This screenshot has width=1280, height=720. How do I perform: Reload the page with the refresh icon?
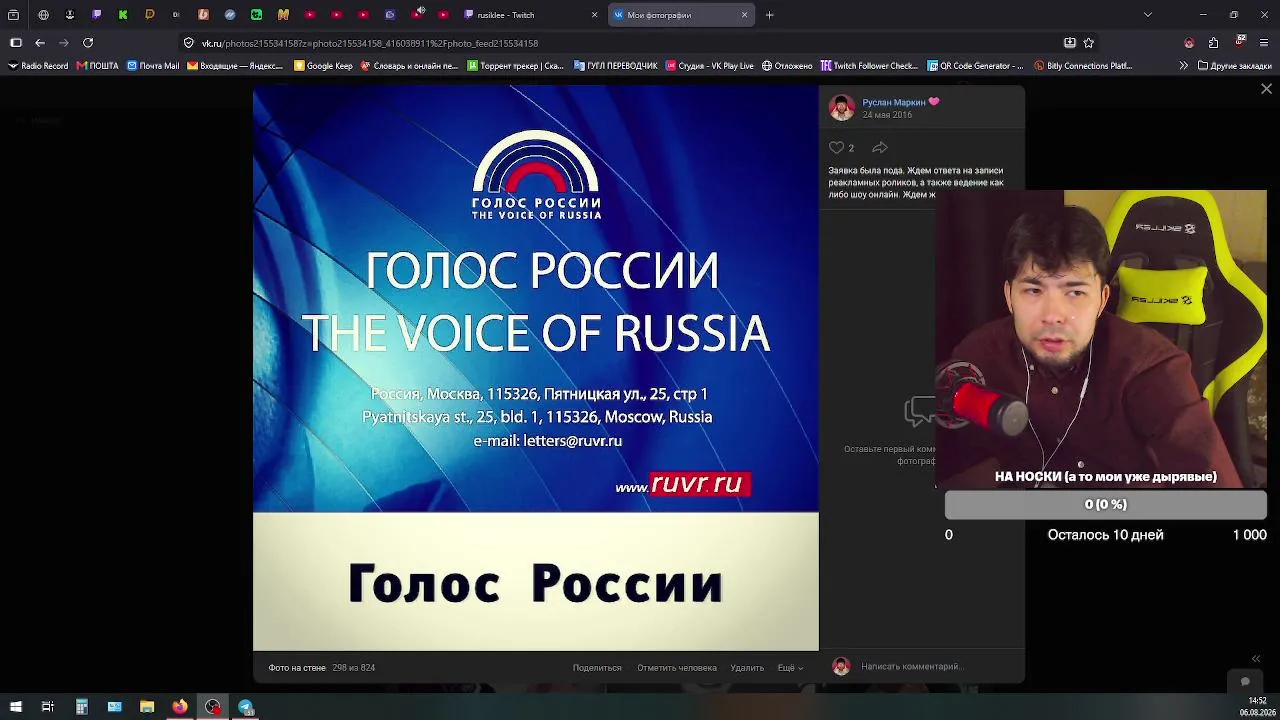tap(88, 43)
